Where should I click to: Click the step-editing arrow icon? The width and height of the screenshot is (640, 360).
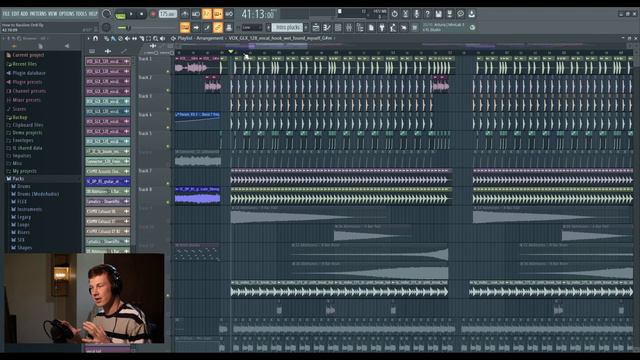pos(196,27)
